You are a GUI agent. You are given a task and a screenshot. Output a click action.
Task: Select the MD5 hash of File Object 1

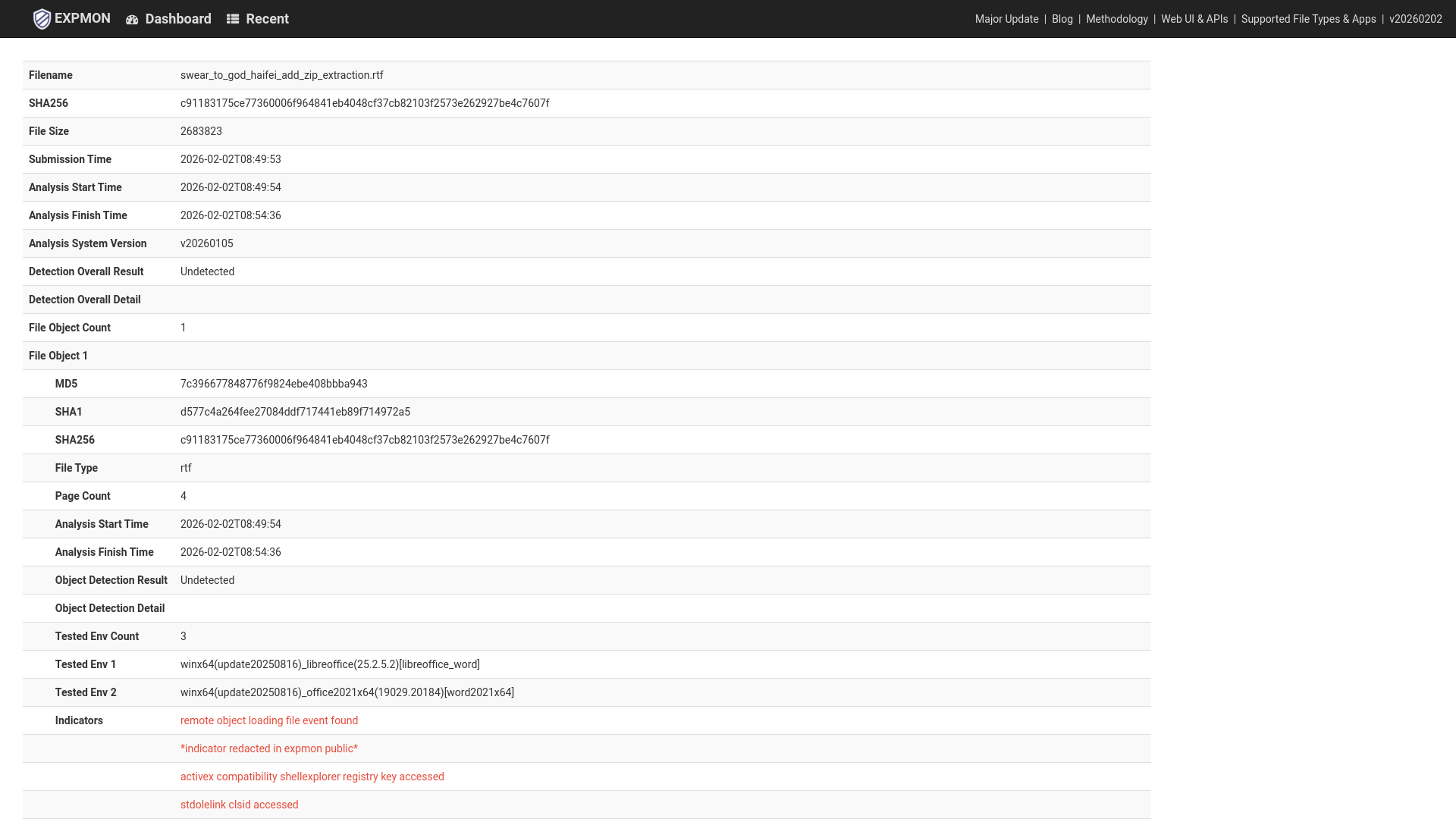pyautogui.click(x=274, y=384)
